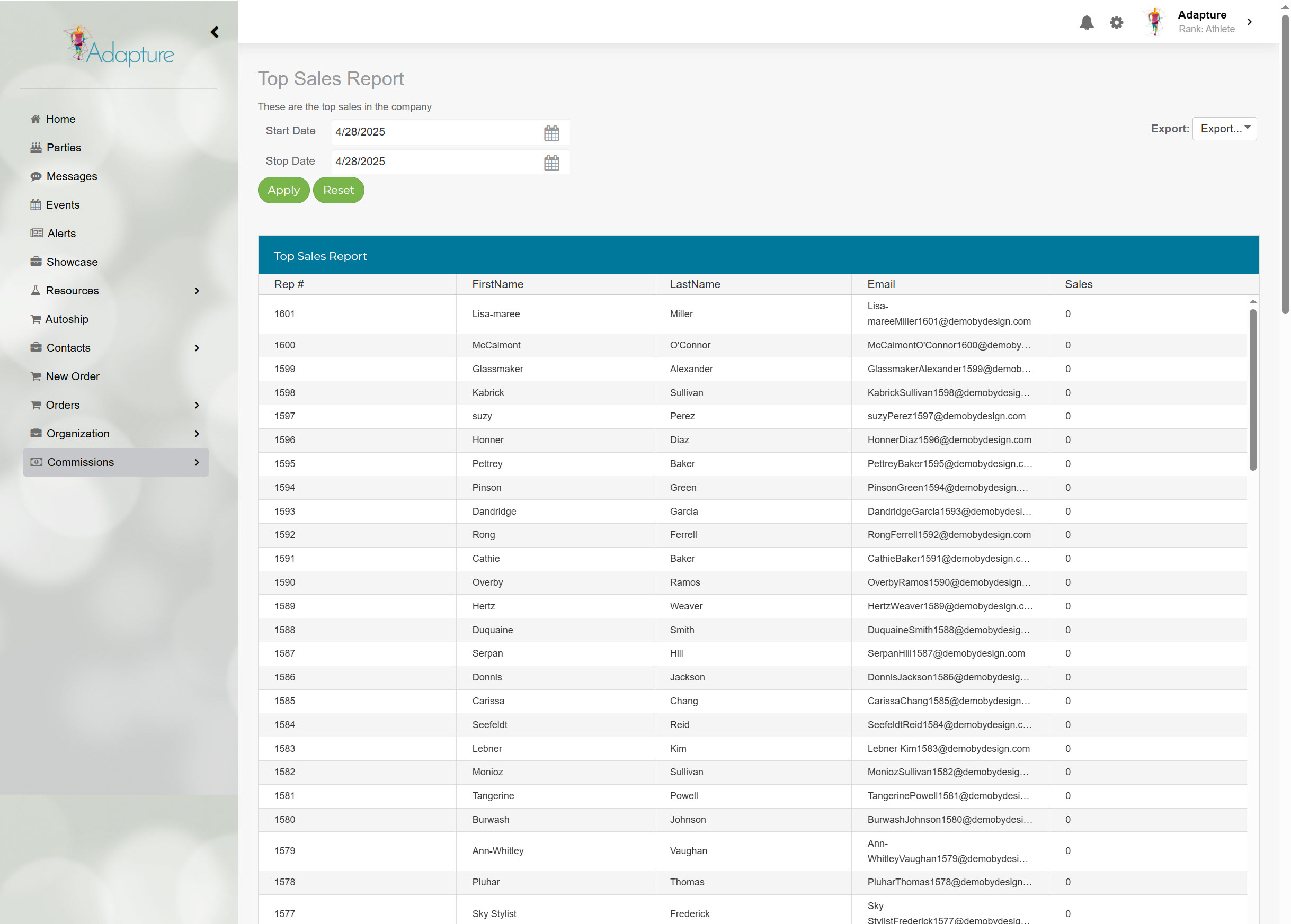Screen dimensions: 1291x924
Task: Expand the Contacts submenu
Action: coord(197,348)
